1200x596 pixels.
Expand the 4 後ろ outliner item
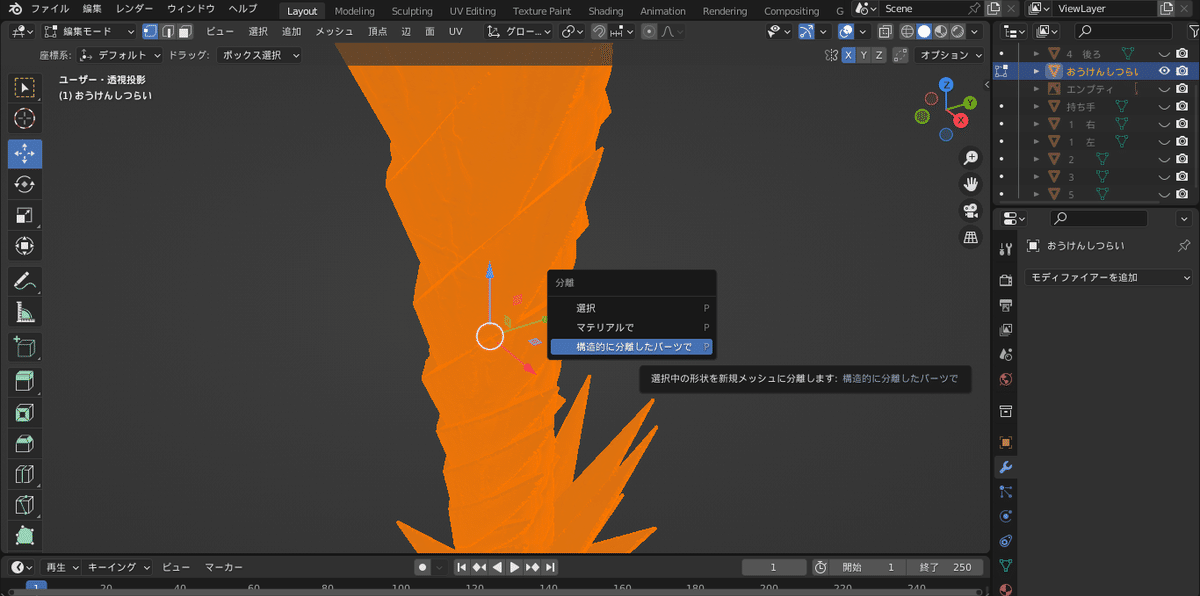pyautogui.click(x=1037, y=54)
